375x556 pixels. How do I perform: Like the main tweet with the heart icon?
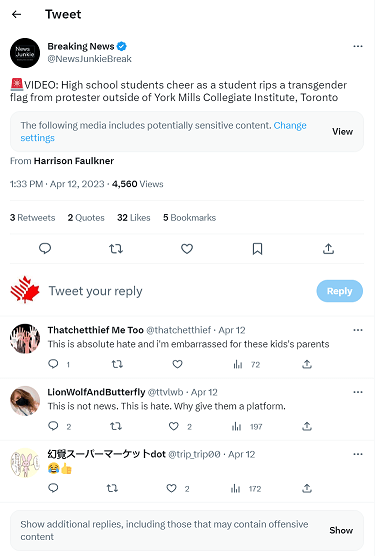(x=187, y=249)
